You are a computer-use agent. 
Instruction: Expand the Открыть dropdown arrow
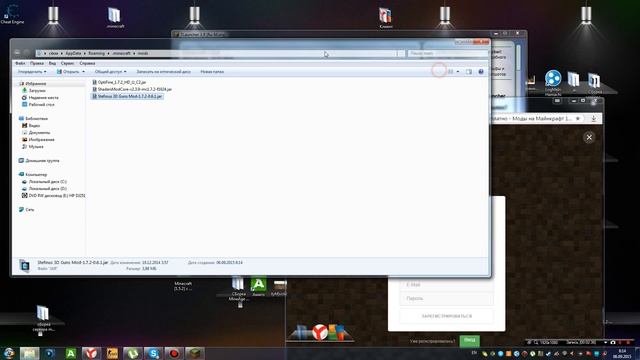tap(84, 72)
